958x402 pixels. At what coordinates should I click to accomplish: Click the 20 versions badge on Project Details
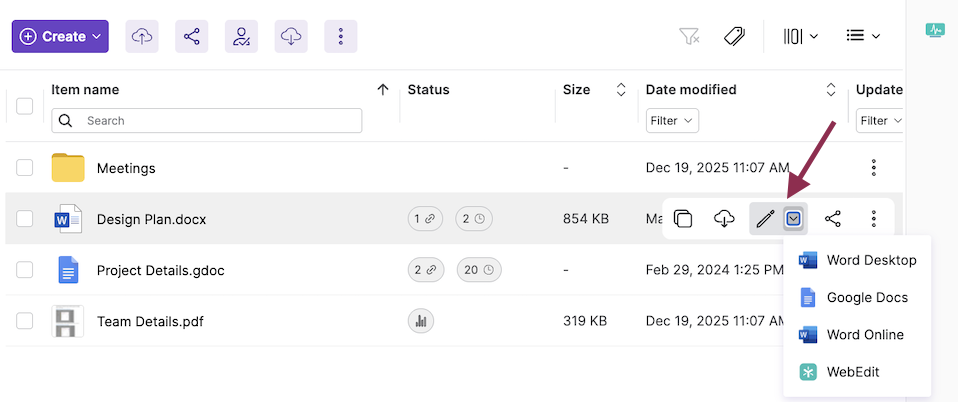point(479,270)
